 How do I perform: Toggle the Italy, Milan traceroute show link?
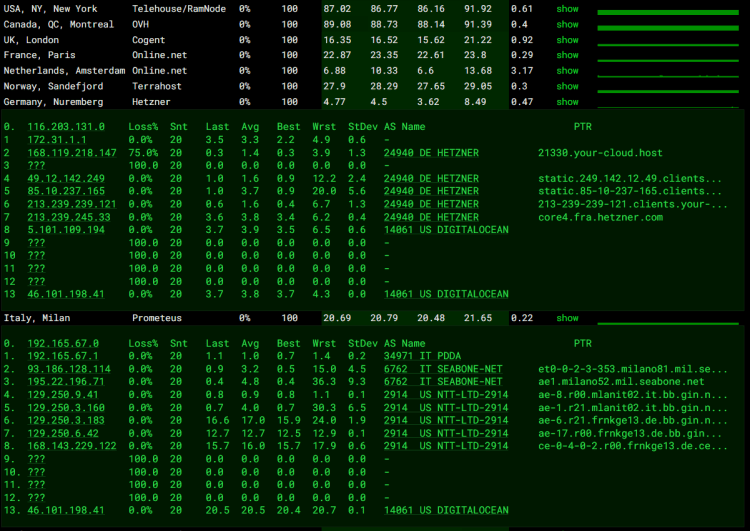click(567, 318)
